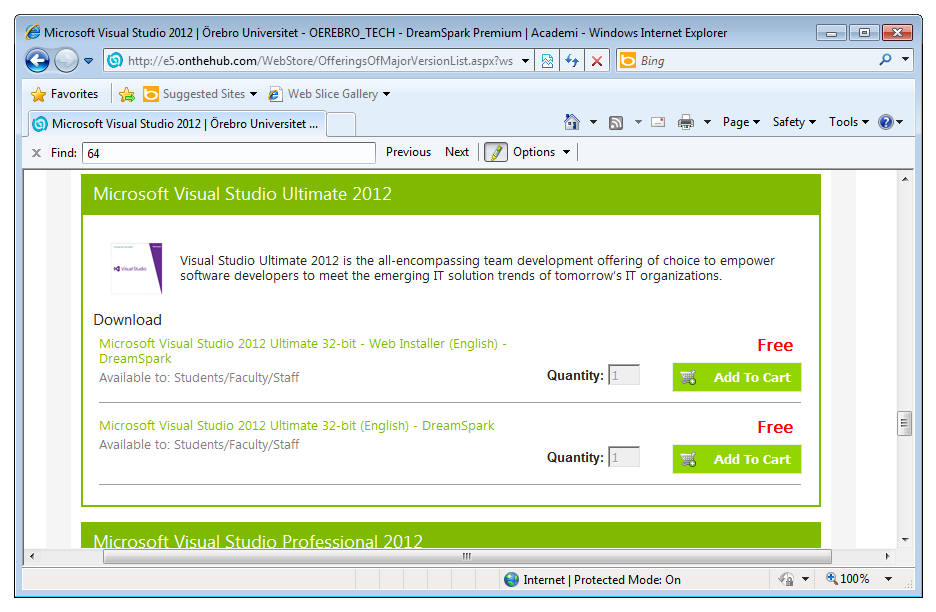The width and height of the screenshot is (936, 612).
Task: Refresh the page with the refresh icon
Action: [x=572, y=60]
